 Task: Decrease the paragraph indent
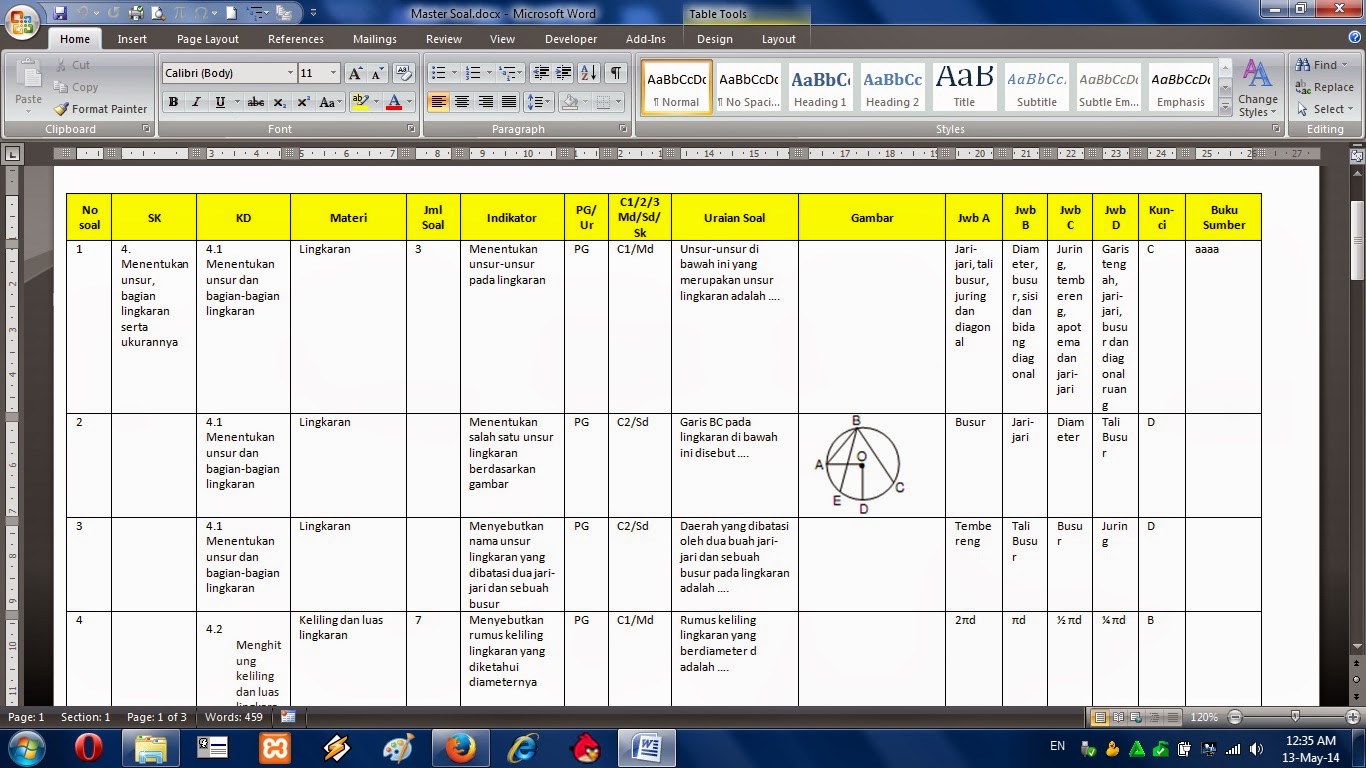point(541,73)
